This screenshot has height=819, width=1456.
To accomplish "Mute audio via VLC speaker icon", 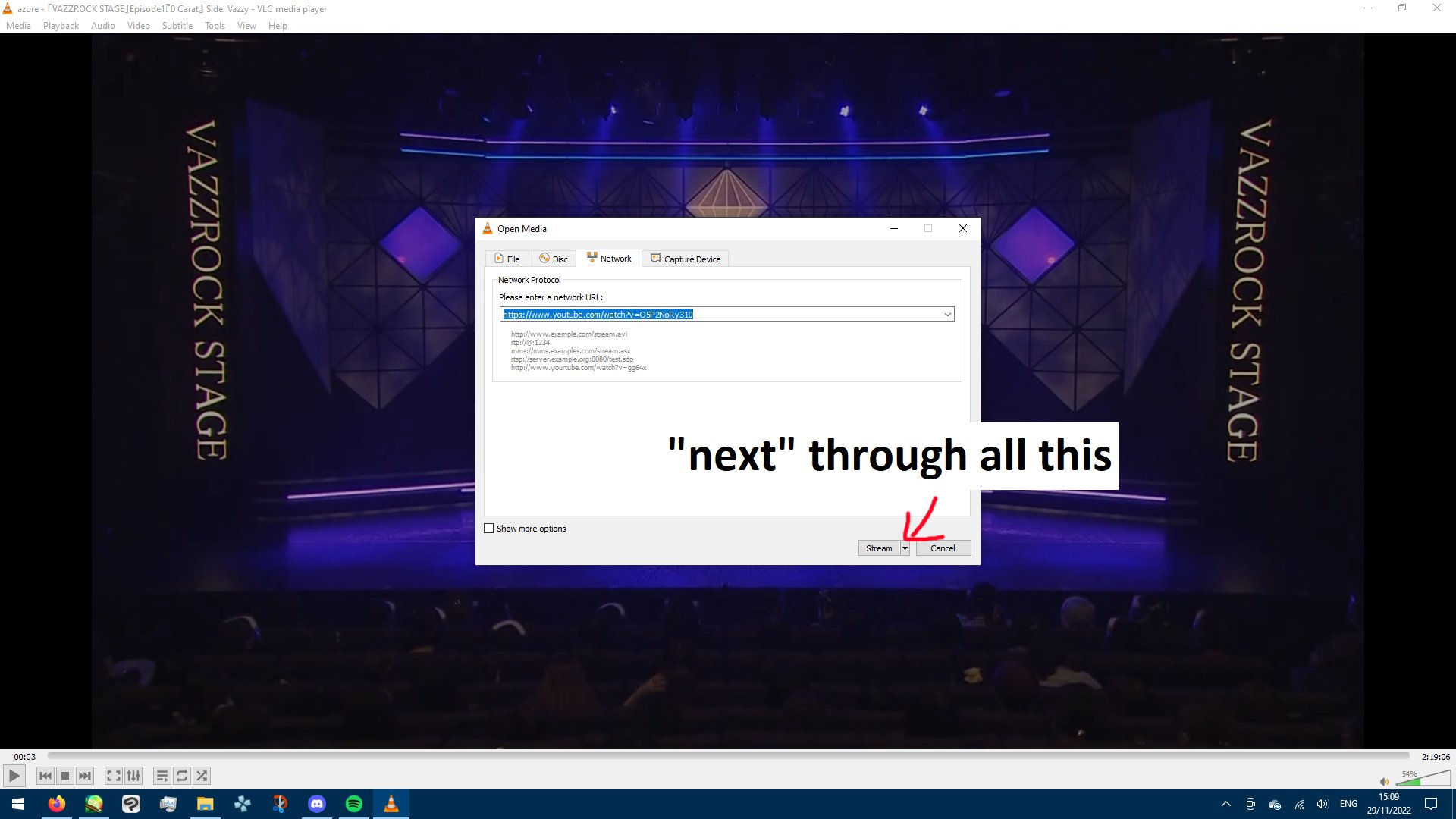I will [x=1384, y=782].
